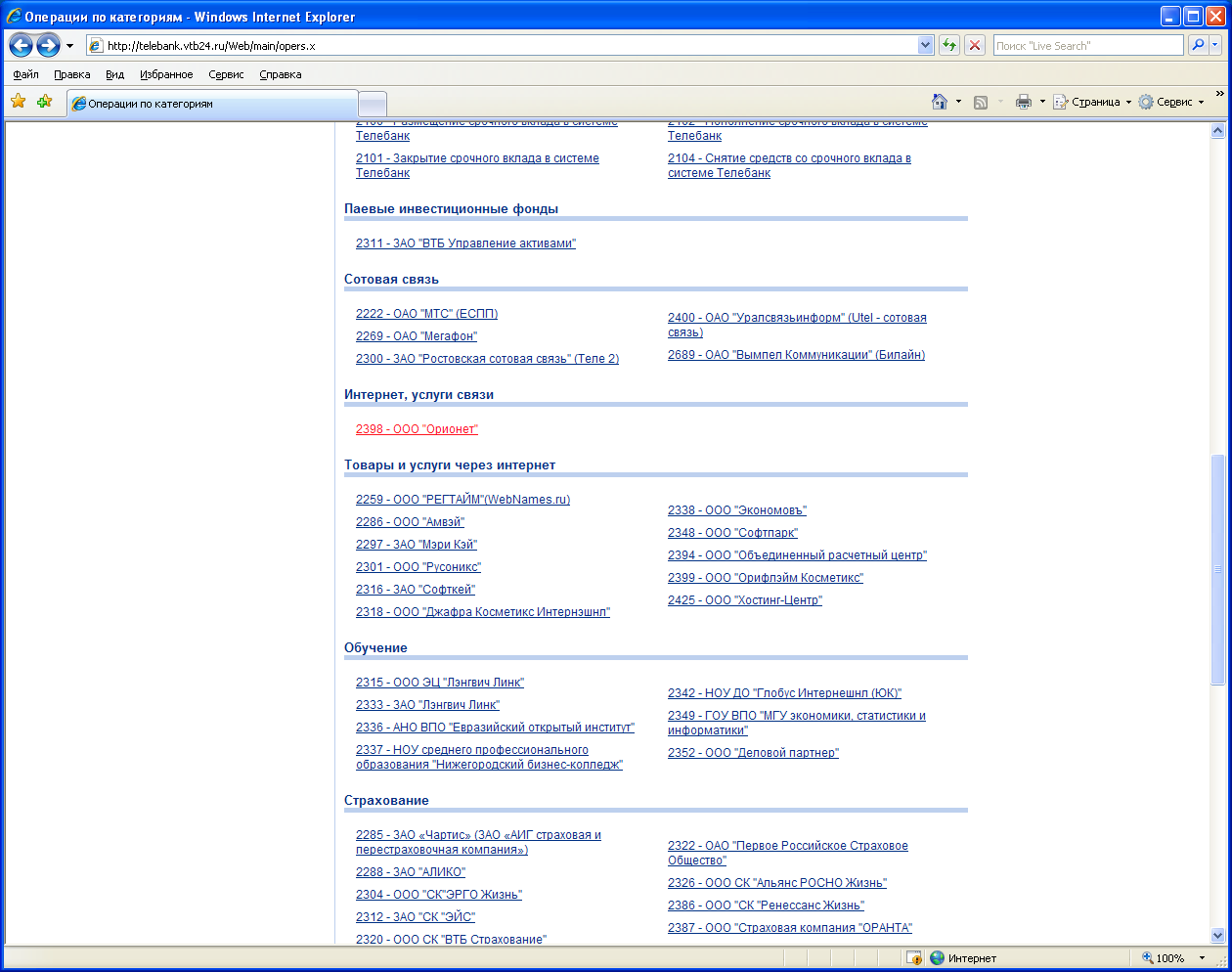Click the Forward navigation arrow
The height and width of the screenshot is (972, 1232).
click(48, 45)
